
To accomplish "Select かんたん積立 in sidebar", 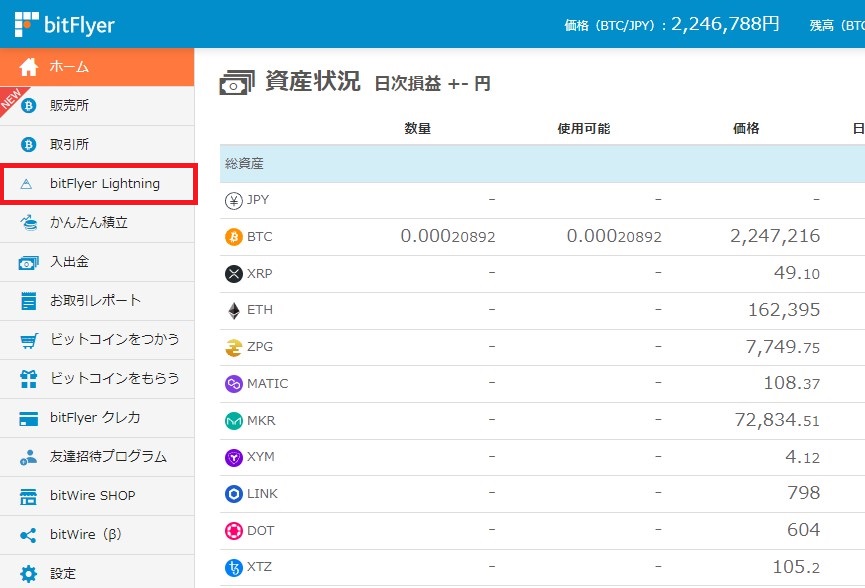I will [97, 223].
